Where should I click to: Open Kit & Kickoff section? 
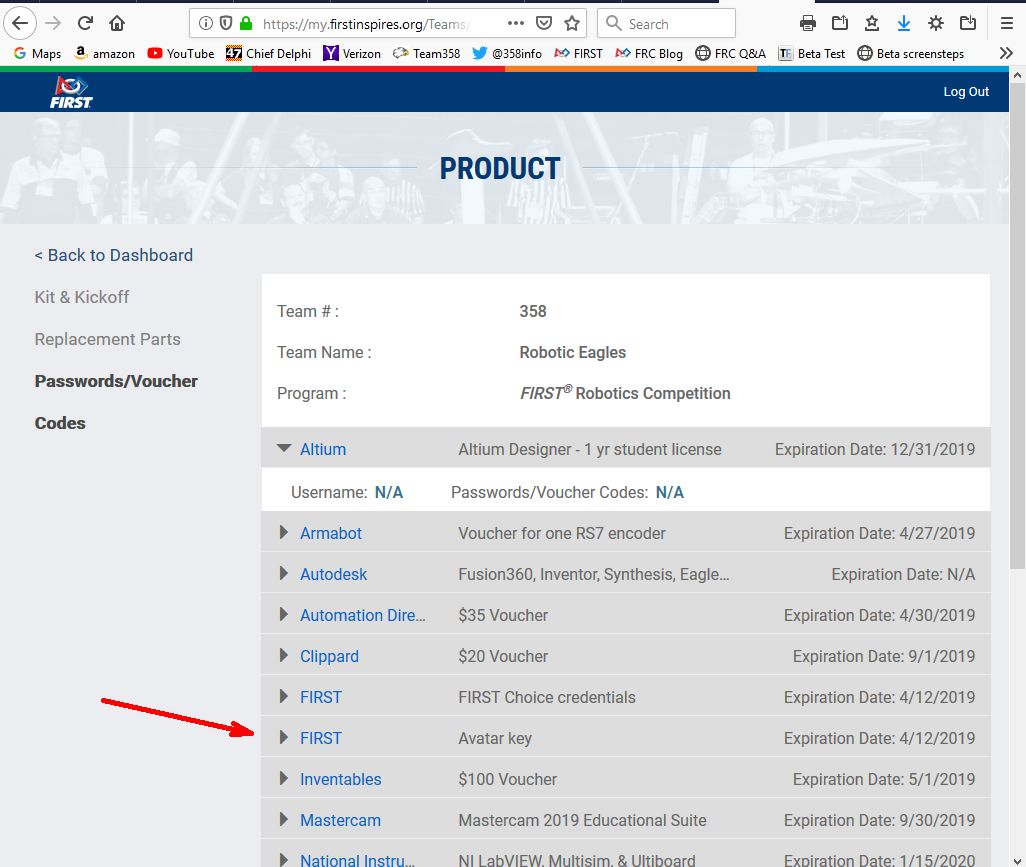82,297
